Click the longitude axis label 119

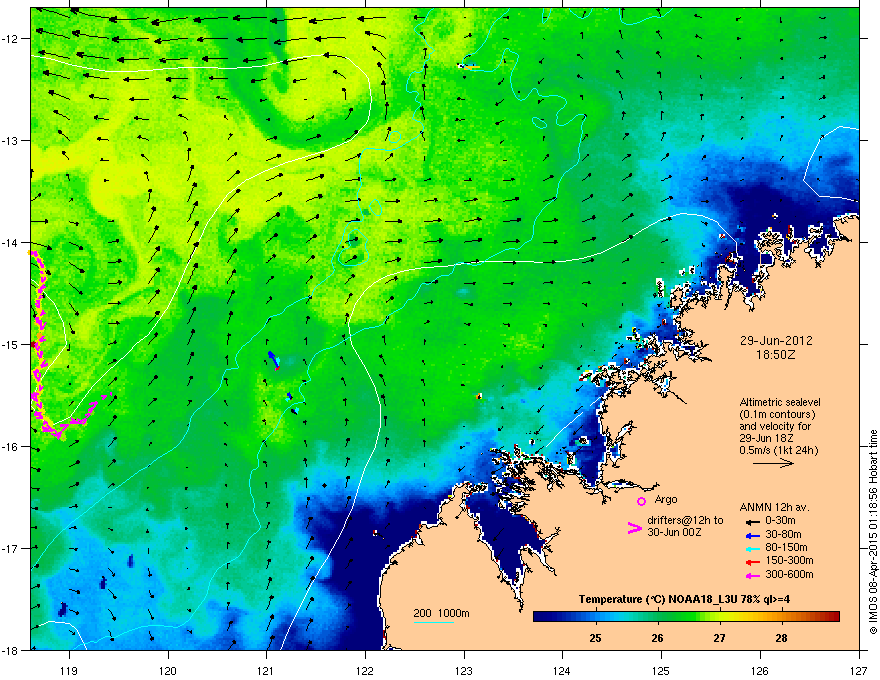[69, 670]
